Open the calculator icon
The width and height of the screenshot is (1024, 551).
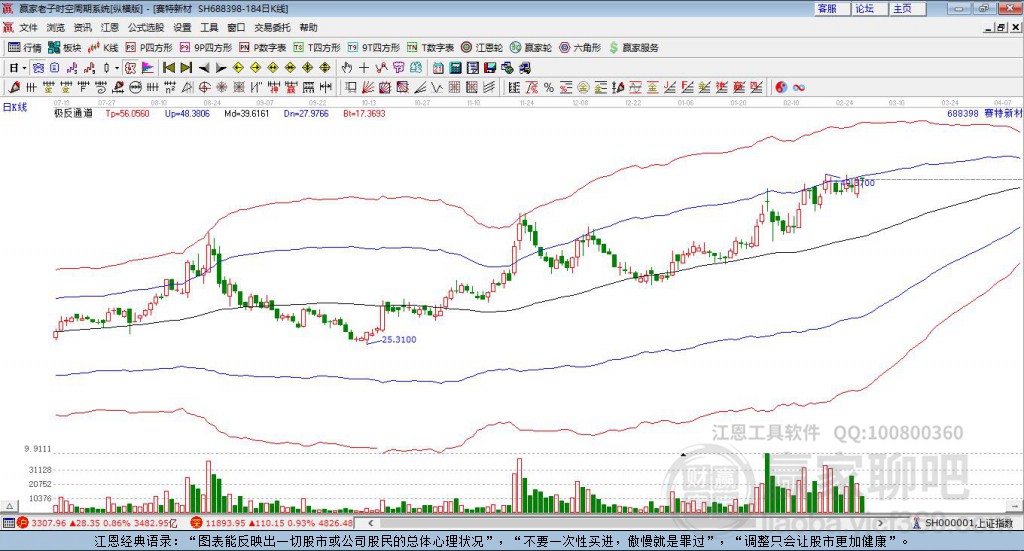tap(455, 68)
